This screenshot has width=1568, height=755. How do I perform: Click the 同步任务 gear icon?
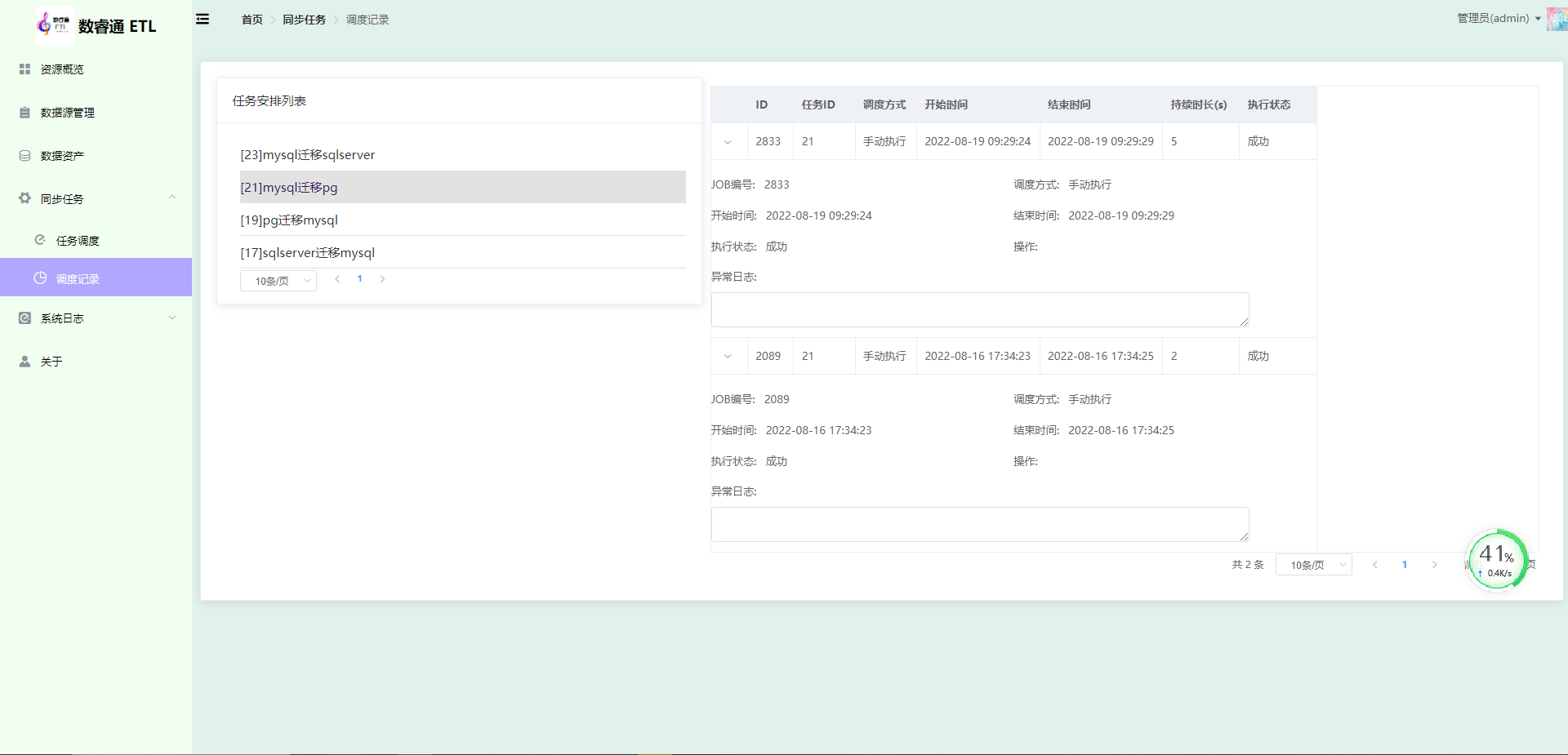24,198
